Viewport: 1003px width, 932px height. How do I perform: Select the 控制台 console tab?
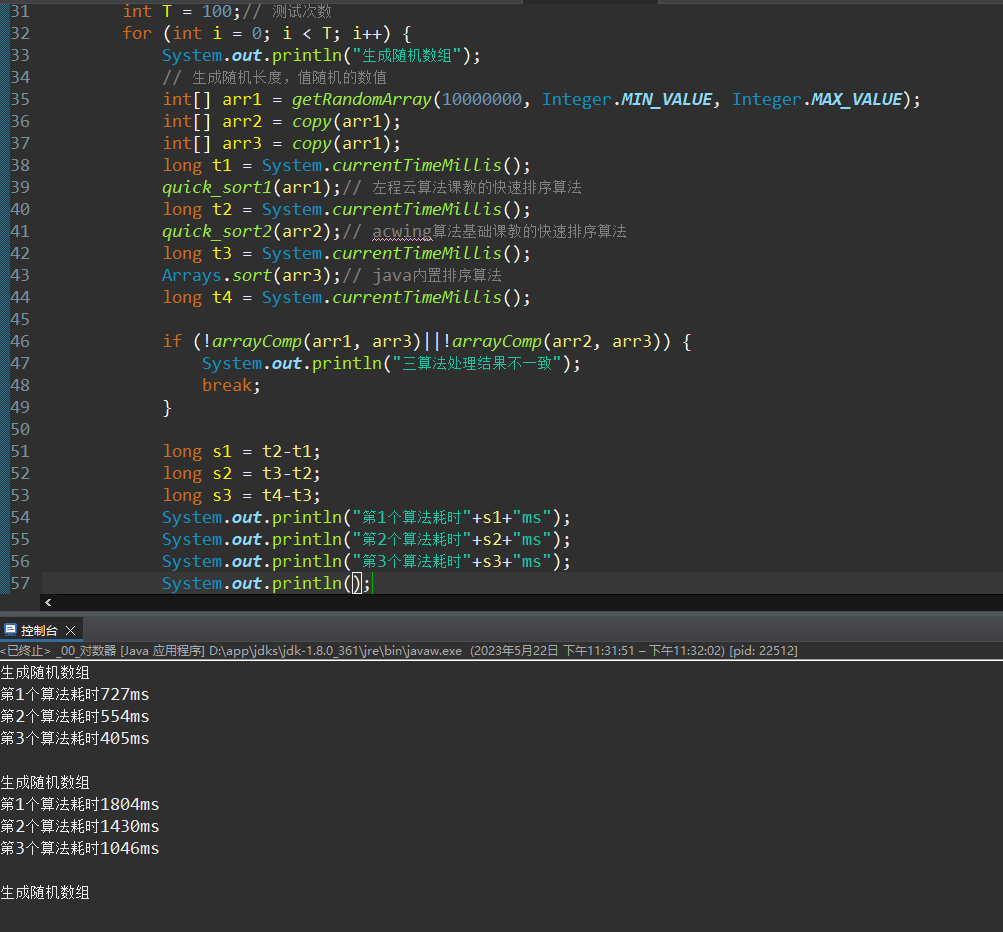(39, 630)
